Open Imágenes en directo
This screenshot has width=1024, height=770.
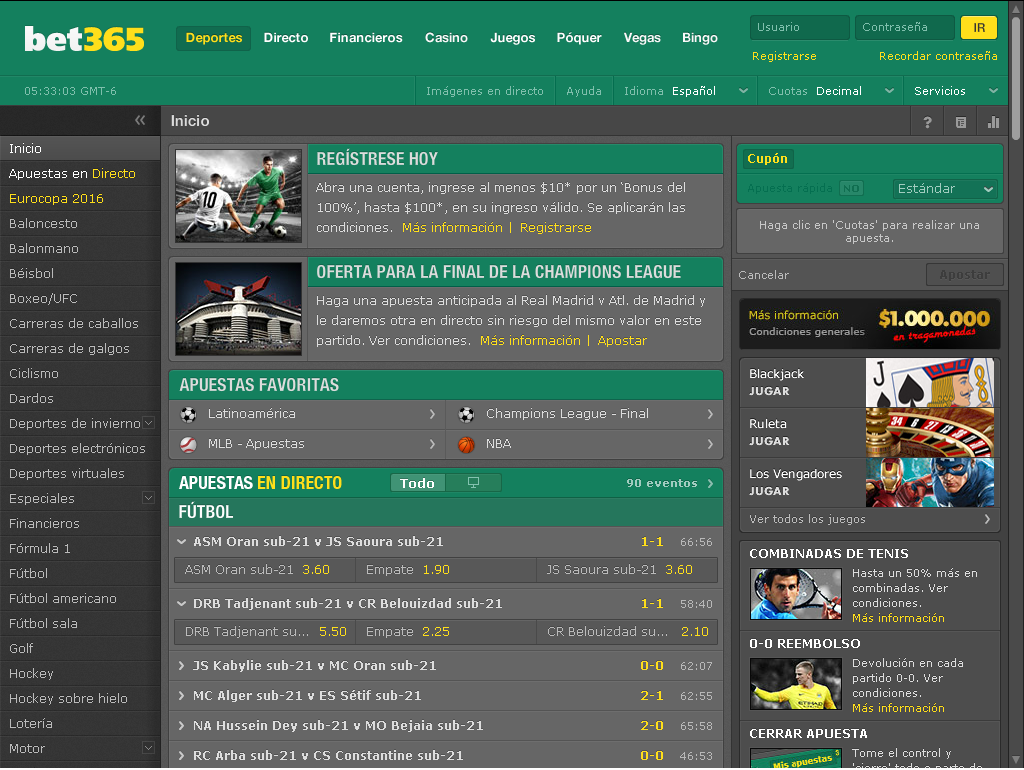[485, 91]
